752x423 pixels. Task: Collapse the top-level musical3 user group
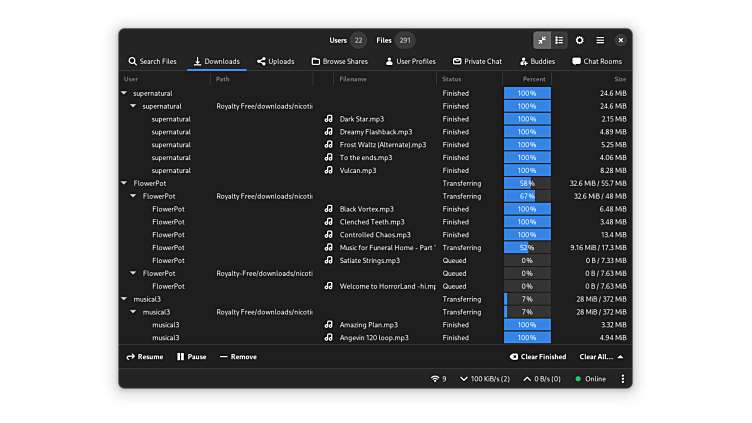point(124,299)
